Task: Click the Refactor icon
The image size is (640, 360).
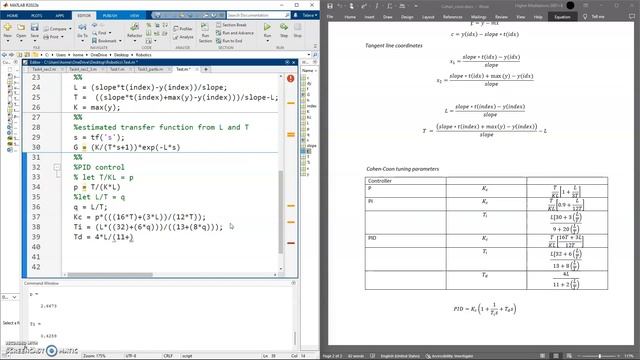Action: click(x=134, y=27)
